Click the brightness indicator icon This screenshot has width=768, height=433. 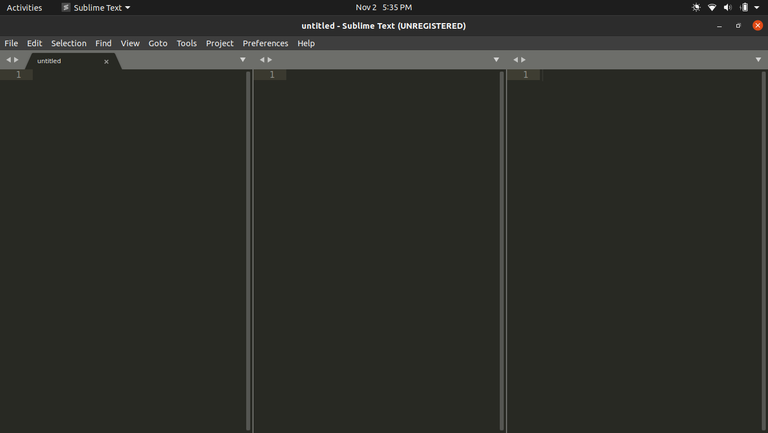[696, 7]
